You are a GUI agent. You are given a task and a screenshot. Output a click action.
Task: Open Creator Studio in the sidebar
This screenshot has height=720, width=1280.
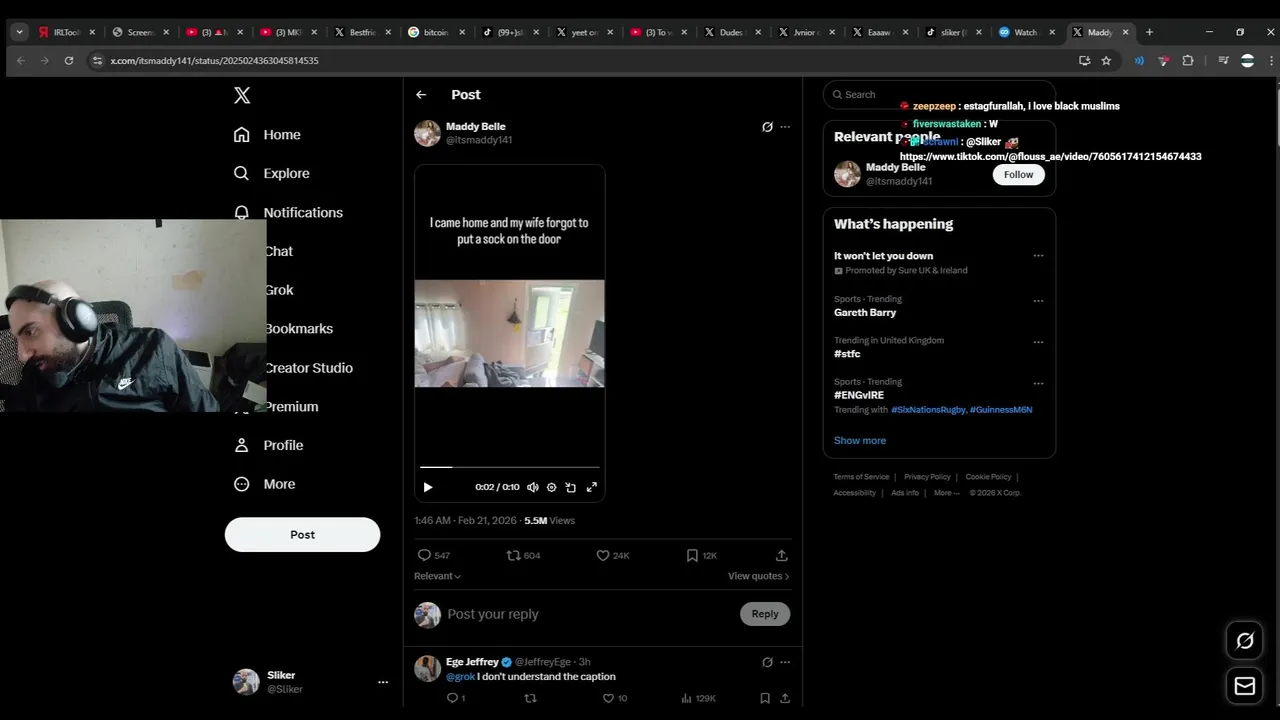coord(308,368)
